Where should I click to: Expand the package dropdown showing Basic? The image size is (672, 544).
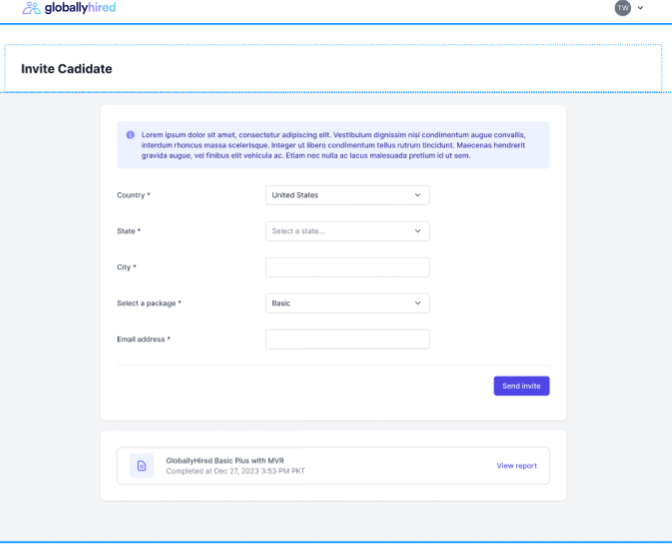347,303
